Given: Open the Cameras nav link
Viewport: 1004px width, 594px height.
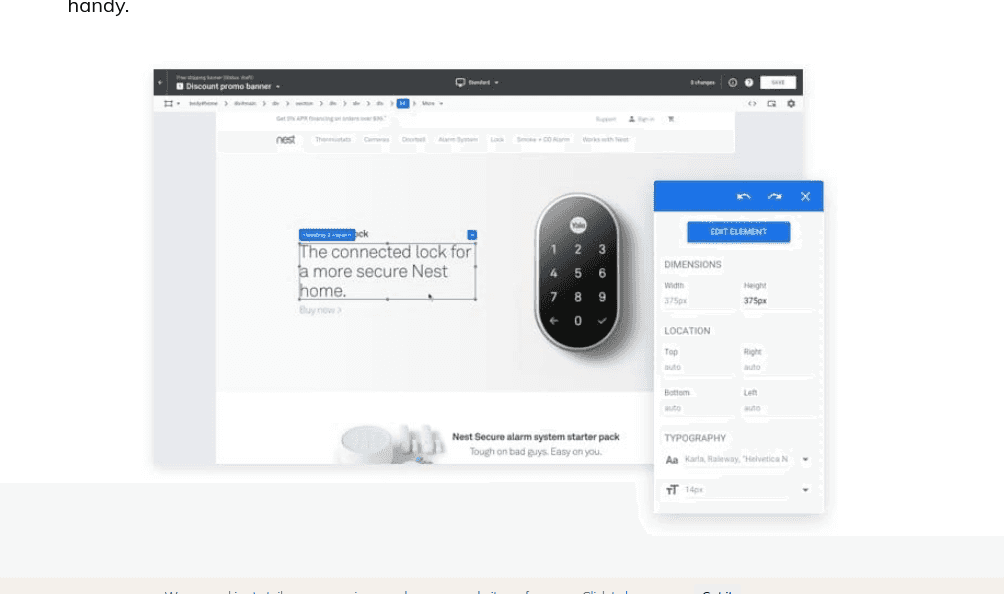Looking at the screenshot, I should coord(376,140).
